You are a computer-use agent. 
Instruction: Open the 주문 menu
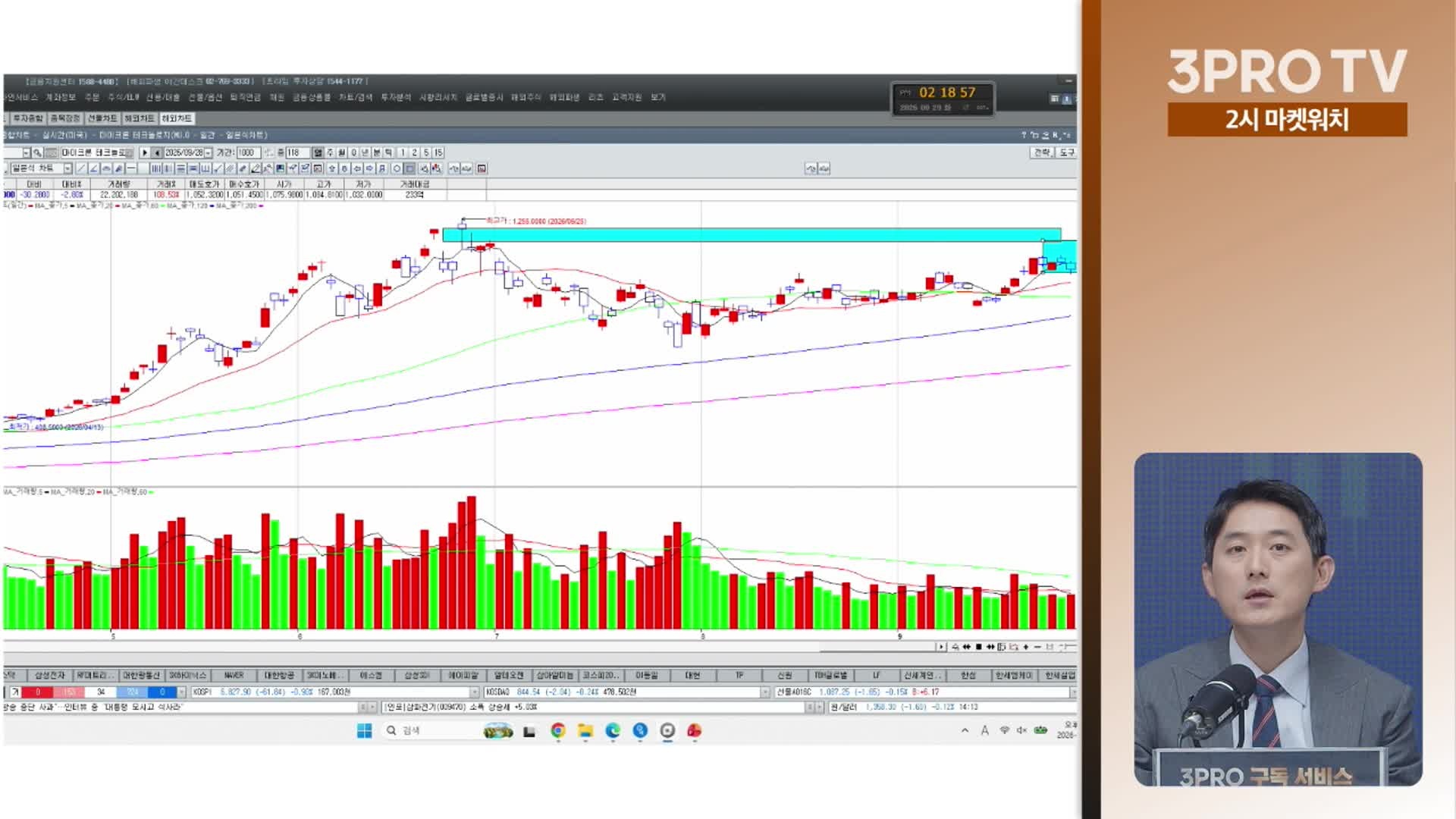tap(92, 97)
